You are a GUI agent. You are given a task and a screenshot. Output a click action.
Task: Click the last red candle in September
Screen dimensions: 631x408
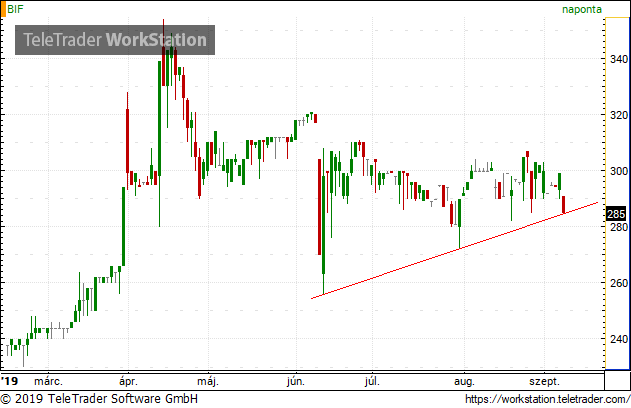[563, 205]
